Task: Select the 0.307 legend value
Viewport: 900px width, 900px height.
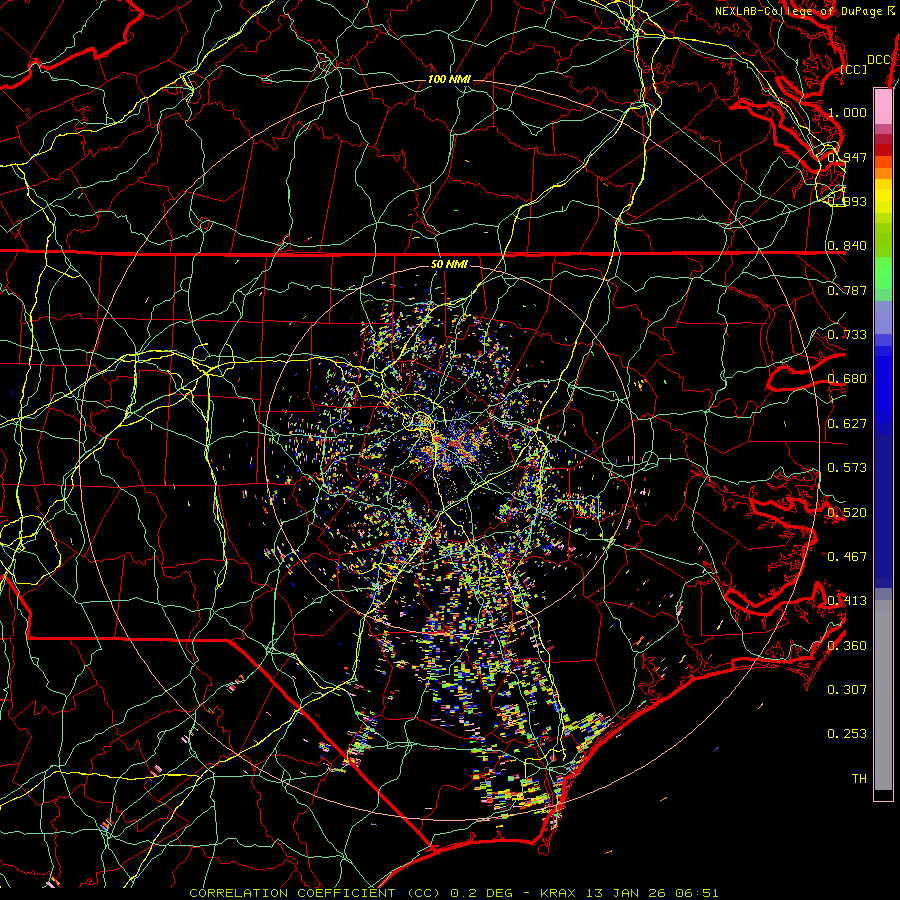Action: pyautogui.click(x=847, y=690)
